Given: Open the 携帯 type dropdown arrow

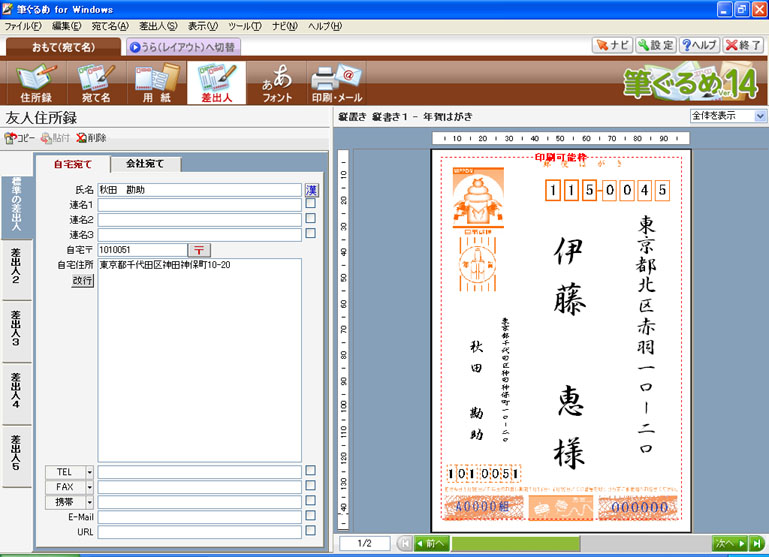Looking at the screenshot, I should 89,502.
